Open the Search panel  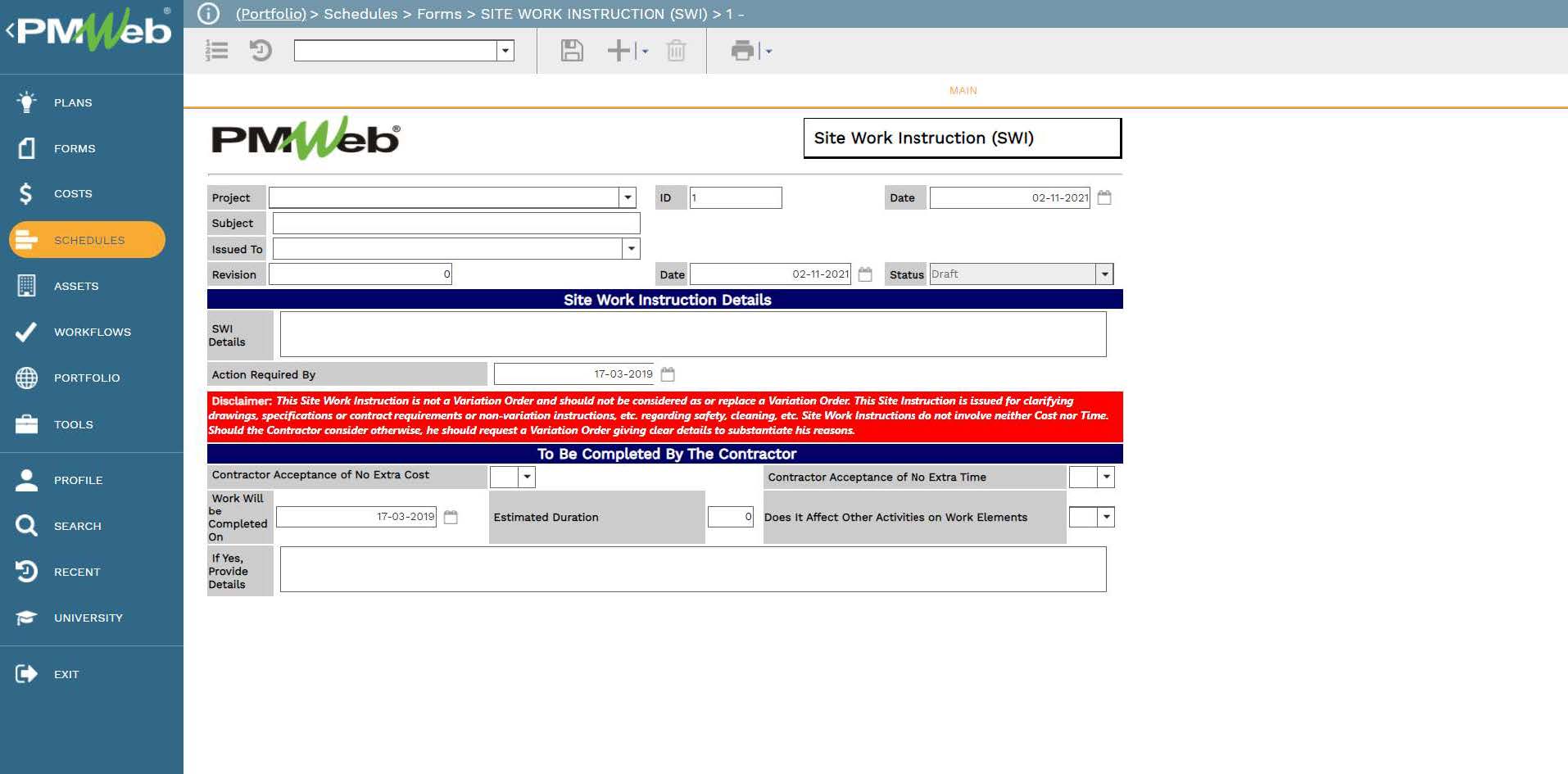[78, 526]
